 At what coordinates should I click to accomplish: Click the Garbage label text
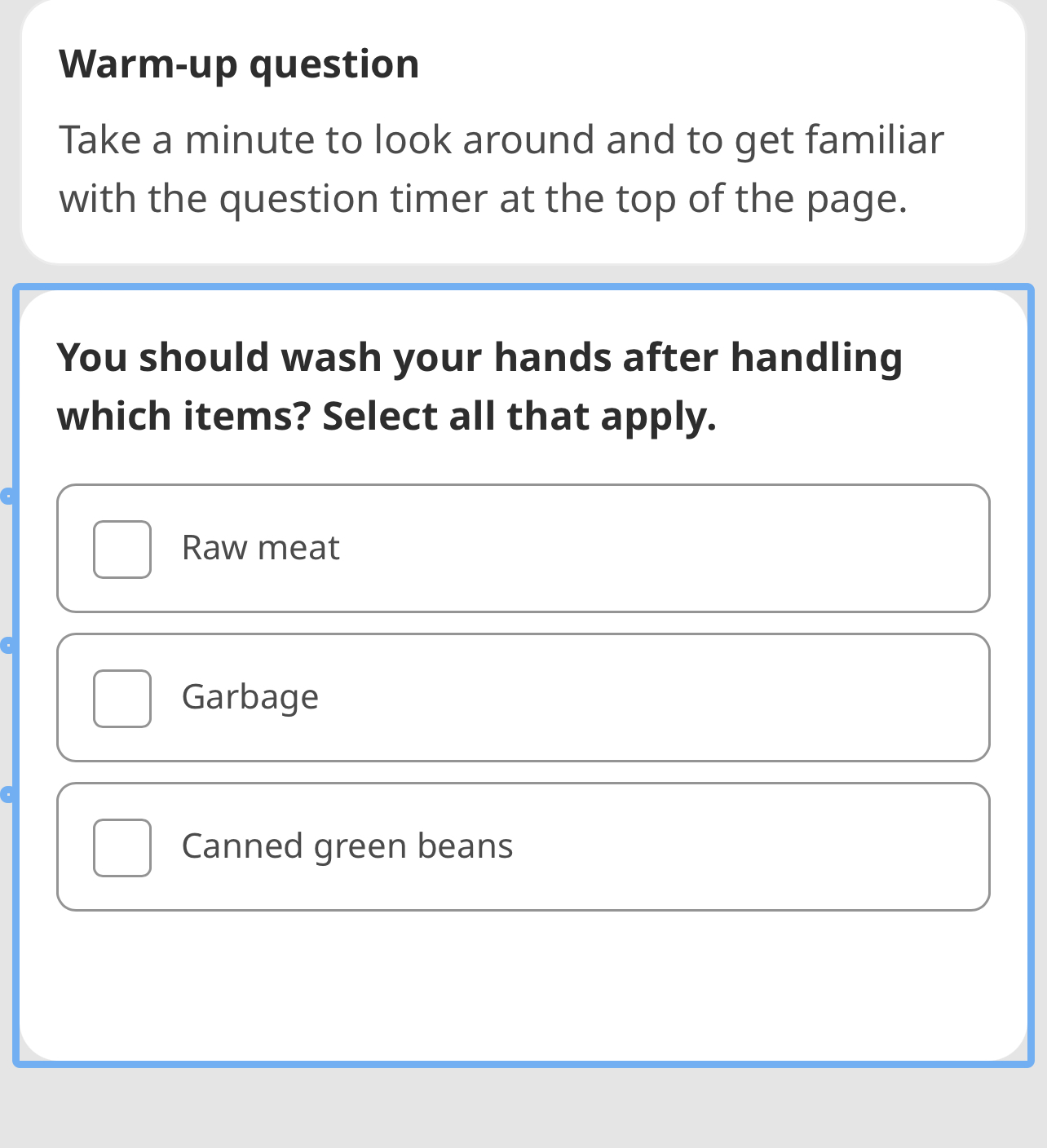tap(250, 696)
